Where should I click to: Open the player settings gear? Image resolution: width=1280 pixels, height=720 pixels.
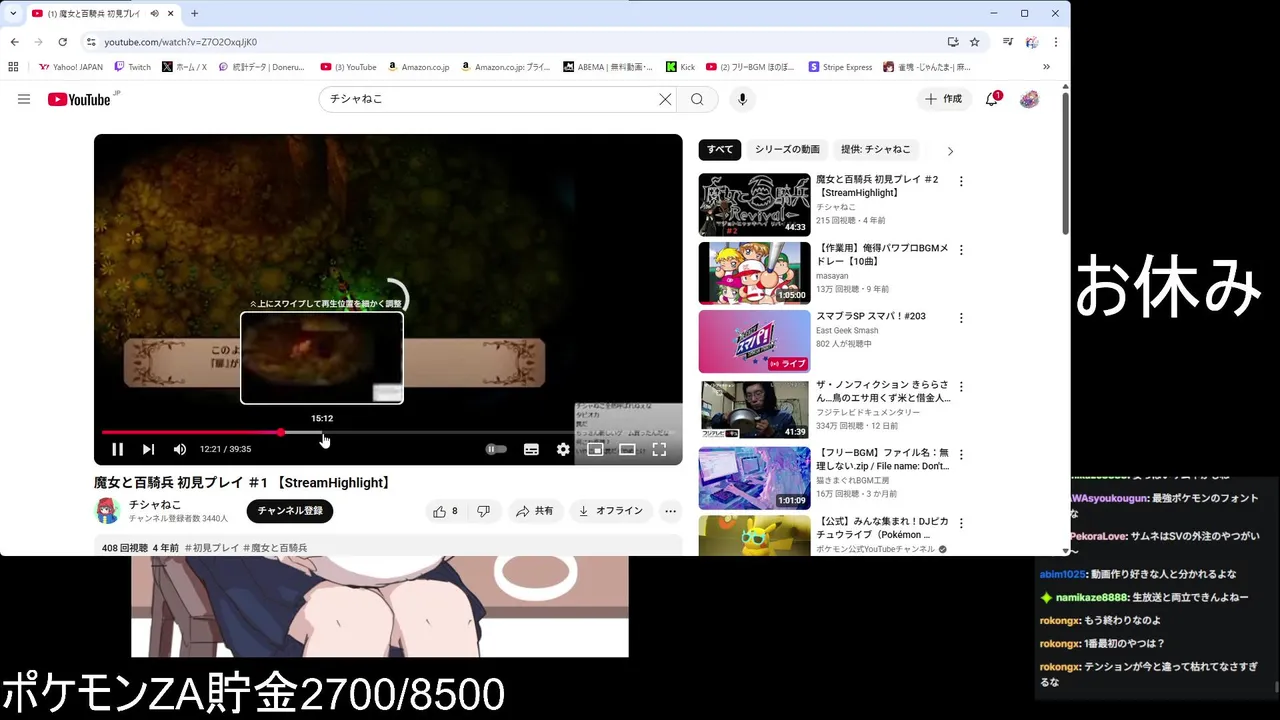point(563,450)
